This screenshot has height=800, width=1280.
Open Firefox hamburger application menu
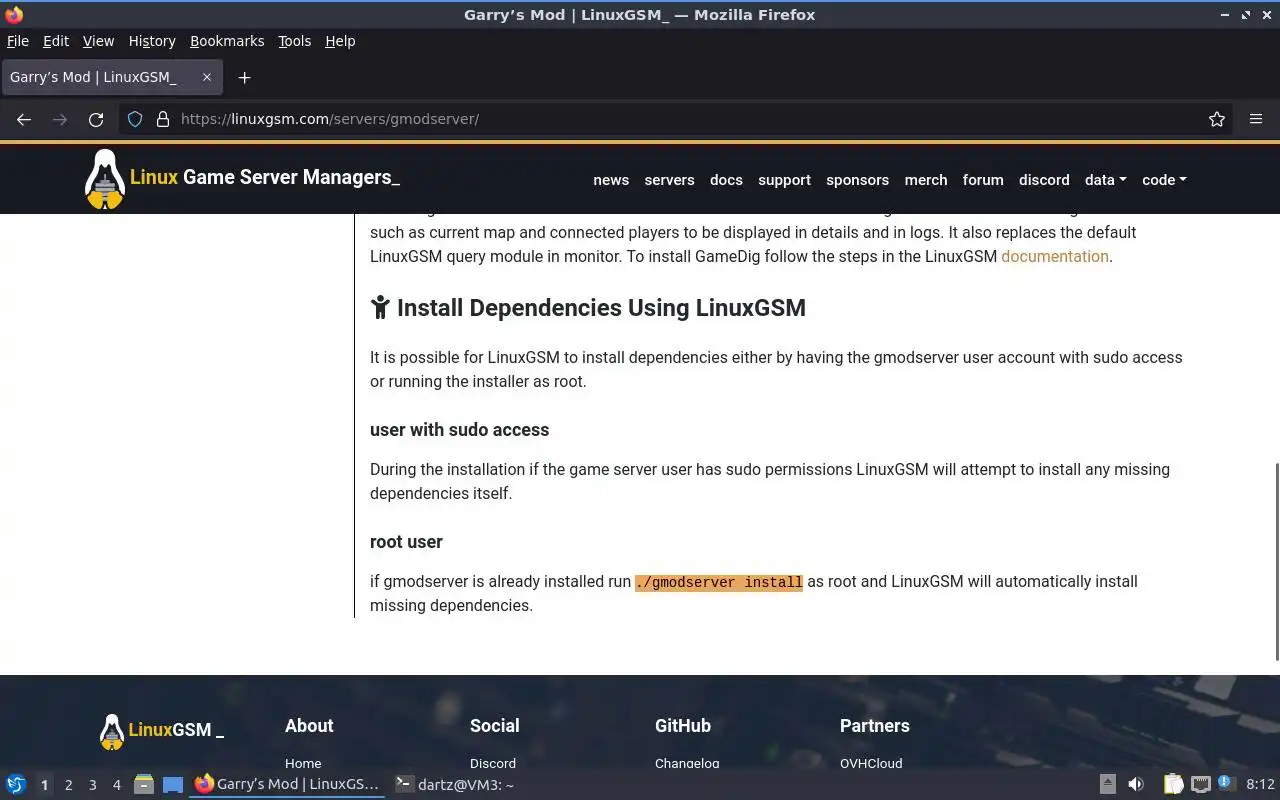tap(1256, 119)
